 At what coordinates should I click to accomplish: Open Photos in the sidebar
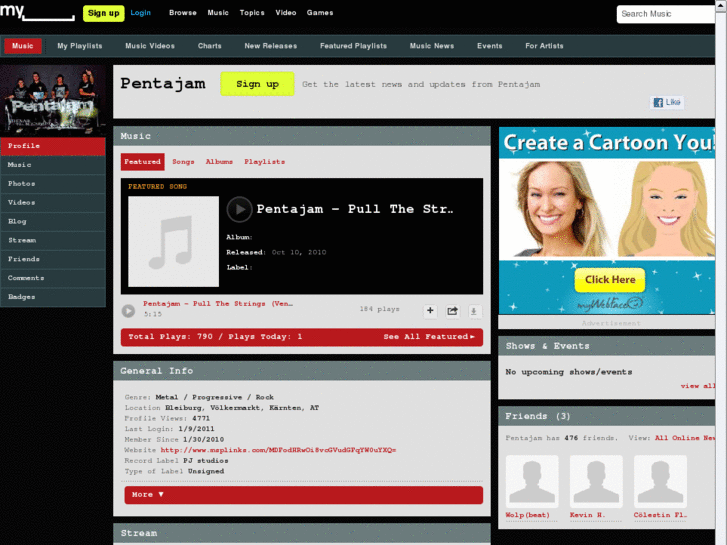(x=53, y=184)
